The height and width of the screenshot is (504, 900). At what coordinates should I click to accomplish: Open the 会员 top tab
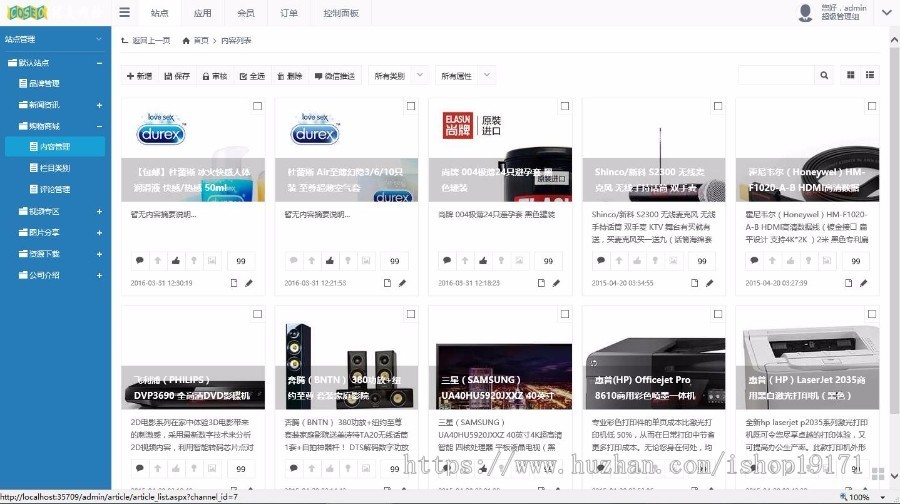tap(246, 13)
